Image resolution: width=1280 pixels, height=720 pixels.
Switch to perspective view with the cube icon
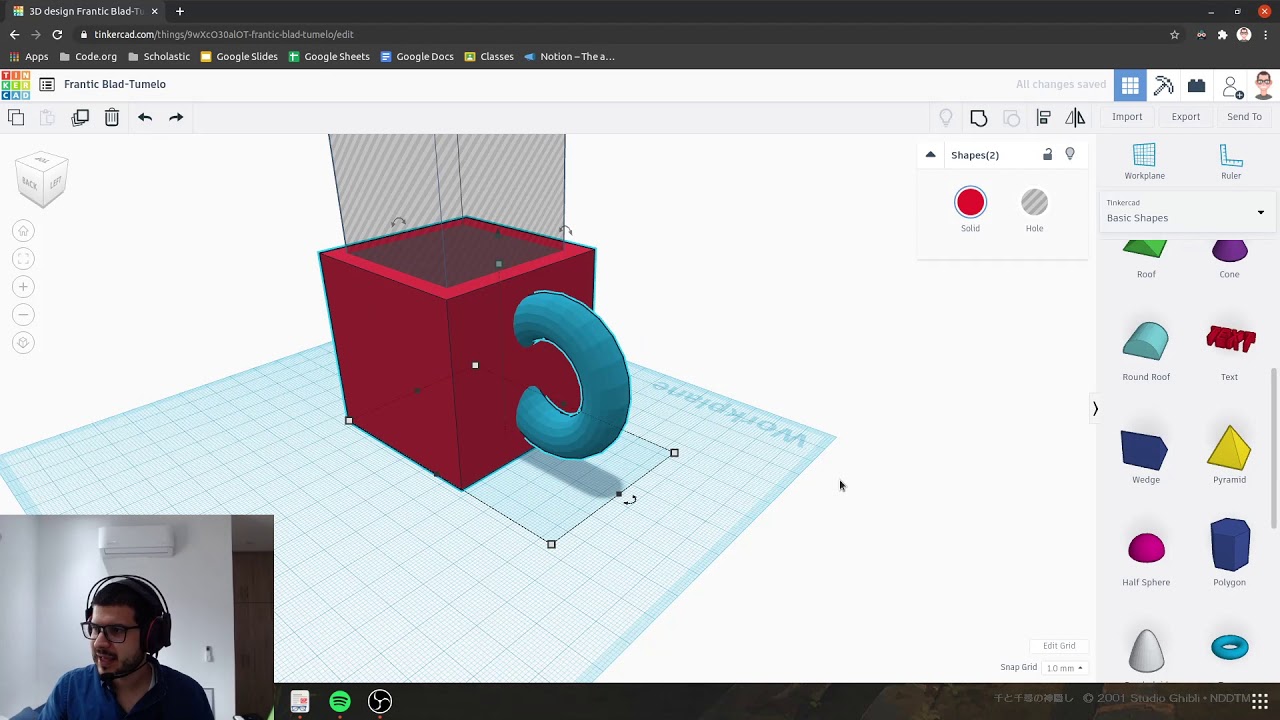click(x=23, y=343)
